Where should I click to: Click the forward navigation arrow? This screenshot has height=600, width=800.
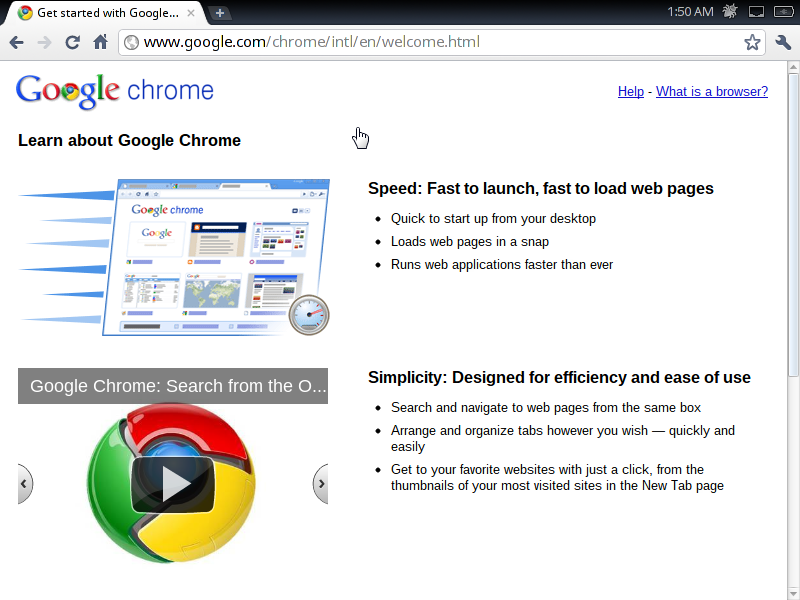pos(44,42)
